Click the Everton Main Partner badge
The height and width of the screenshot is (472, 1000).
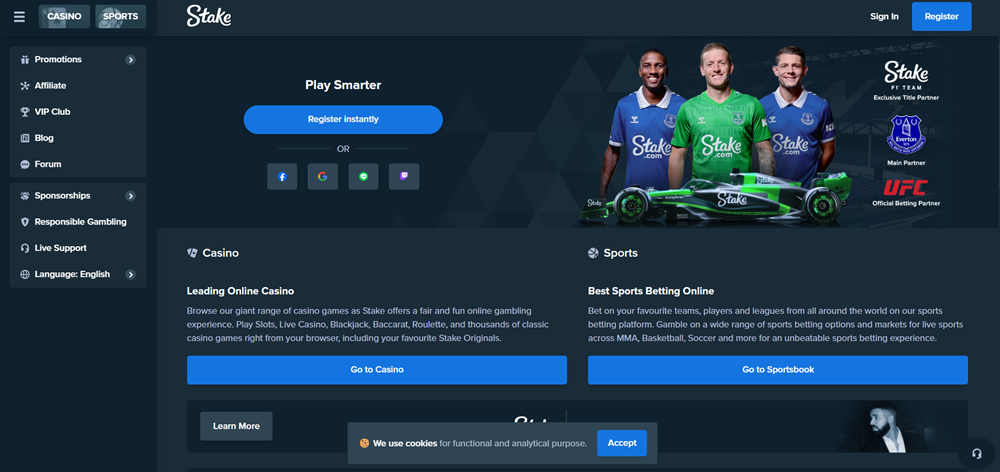(x=906, y=134)
